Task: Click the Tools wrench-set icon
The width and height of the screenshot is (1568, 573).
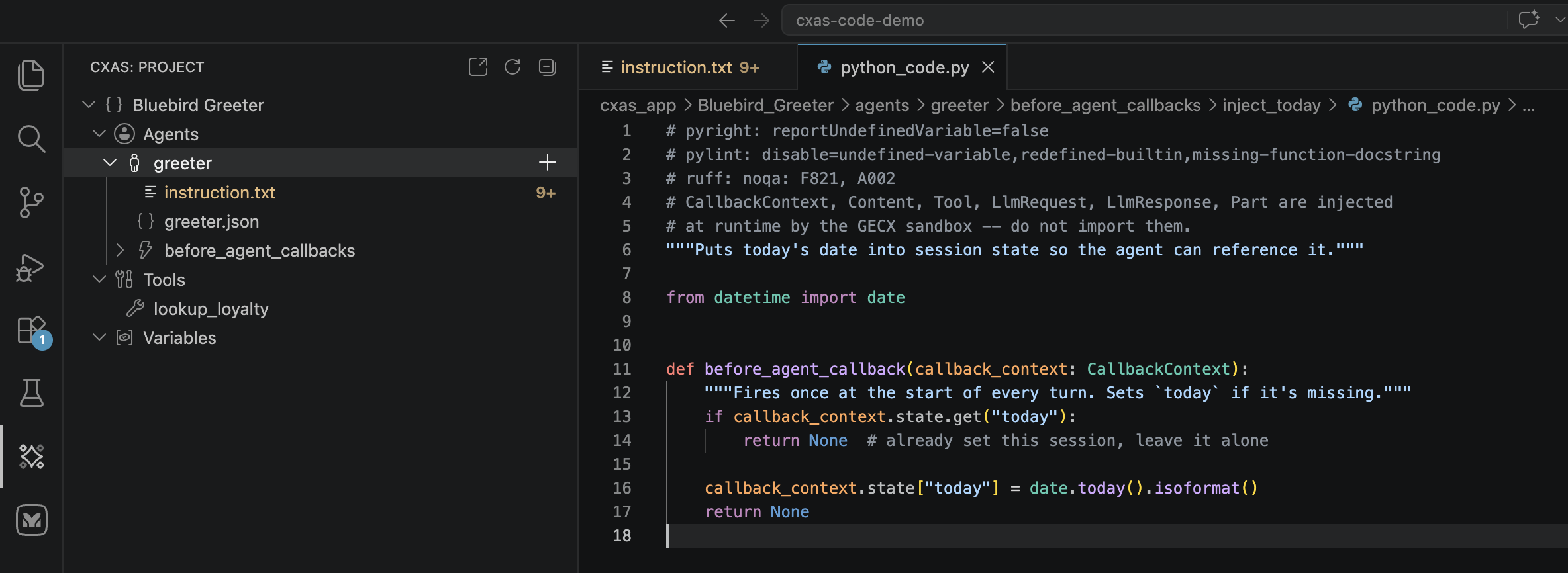Action: [124, 279]
